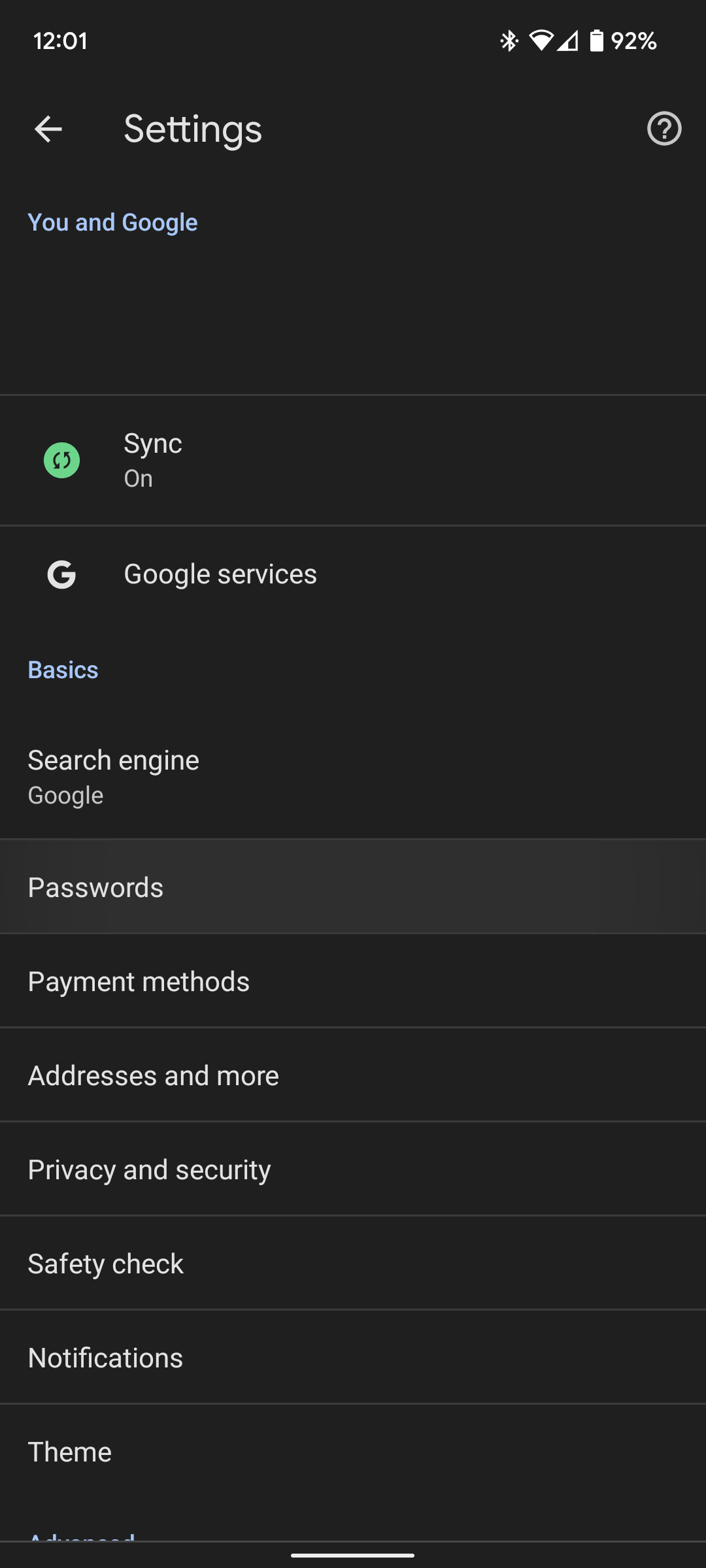This screenshot has width=706, height=1568.
Task: Open Addresses and more
Action: tap(353, 1075)
